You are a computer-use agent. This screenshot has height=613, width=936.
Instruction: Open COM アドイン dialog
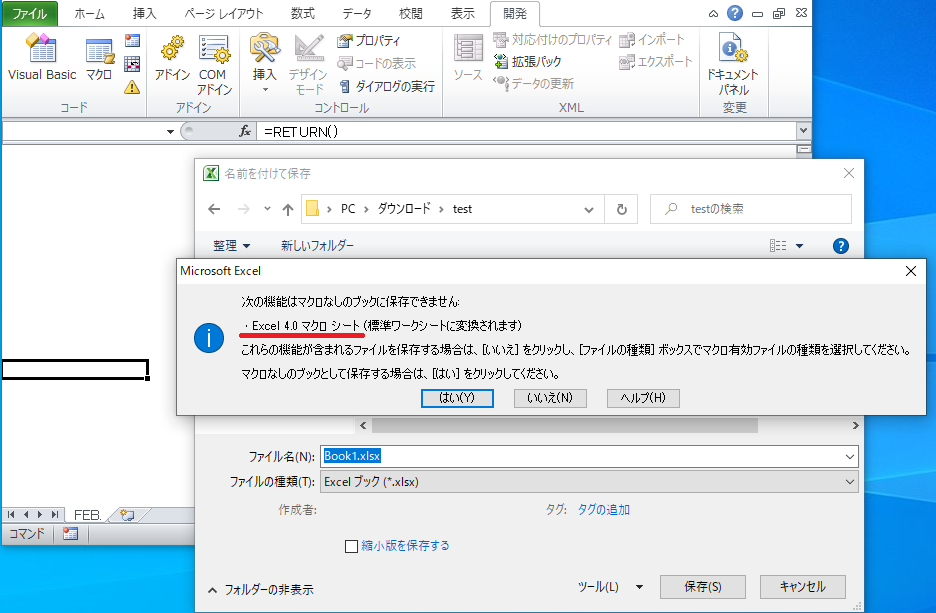pos(214,64)
